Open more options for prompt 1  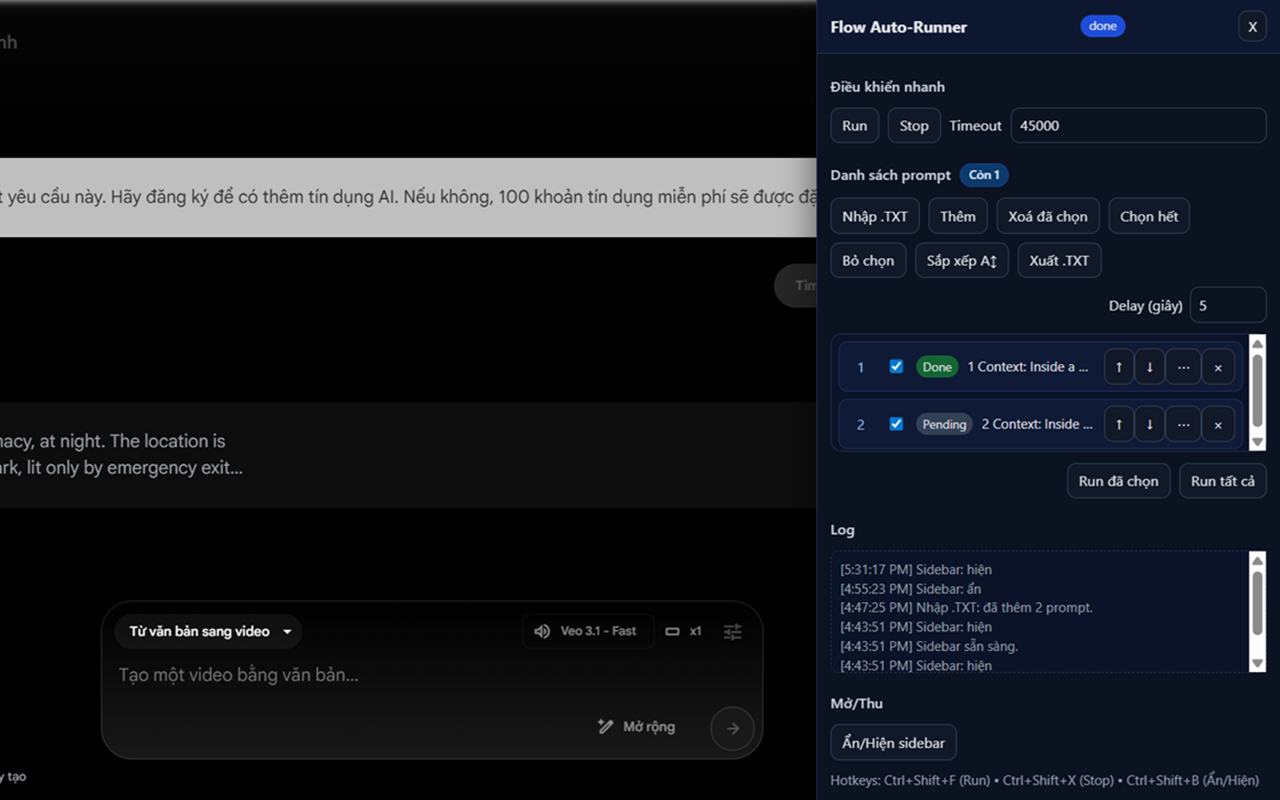tap(1183, 367)
